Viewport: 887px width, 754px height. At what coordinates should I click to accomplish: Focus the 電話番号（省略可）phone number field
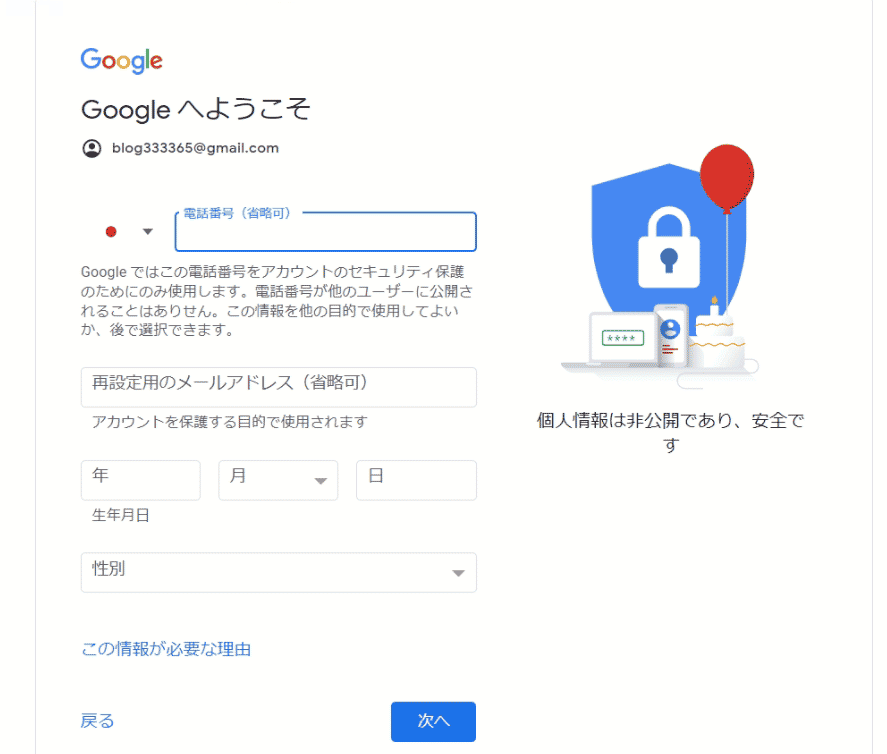(325, 232)
